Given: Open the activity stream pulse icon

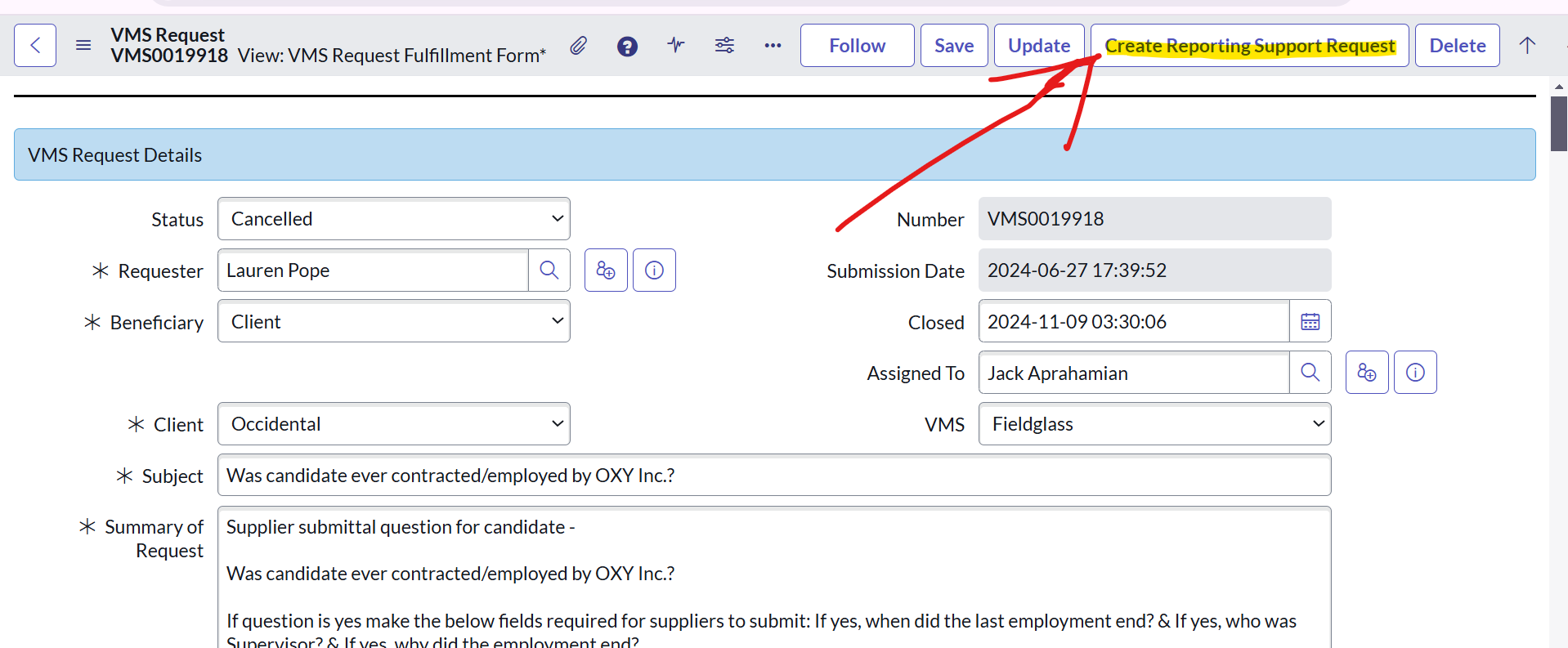Looking at the screenshot, I should tap(676, 45).
